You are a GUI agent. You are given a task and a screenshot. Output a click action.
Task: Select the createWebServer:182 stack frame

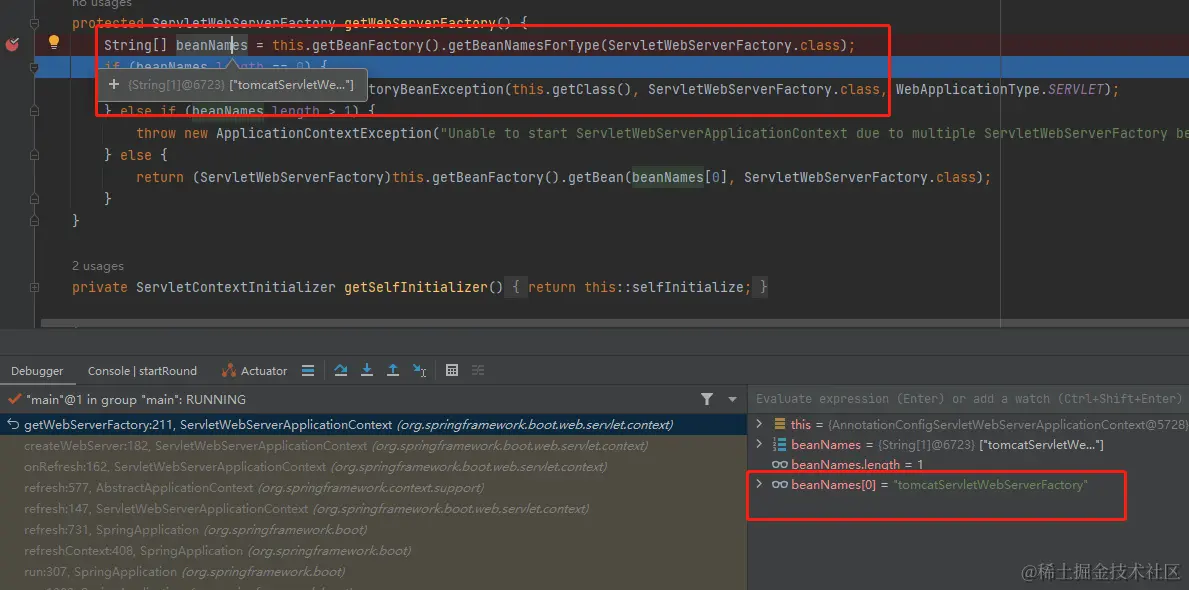373,446
